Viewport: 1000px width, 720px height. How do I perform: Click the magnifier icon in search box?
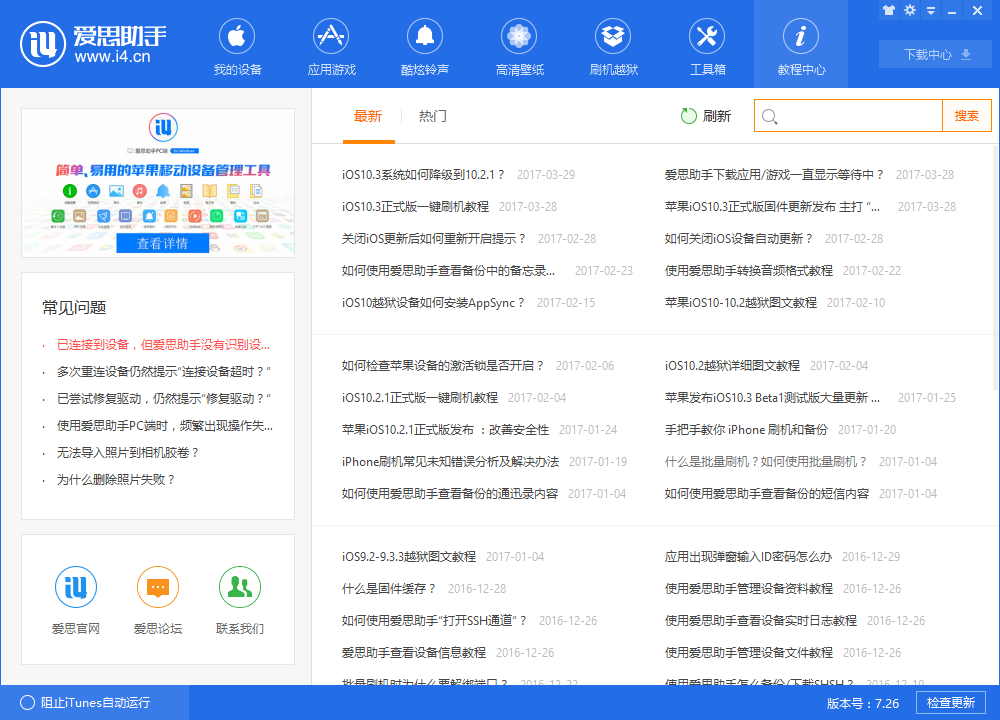pyautogui.click(x=770, y=117)
